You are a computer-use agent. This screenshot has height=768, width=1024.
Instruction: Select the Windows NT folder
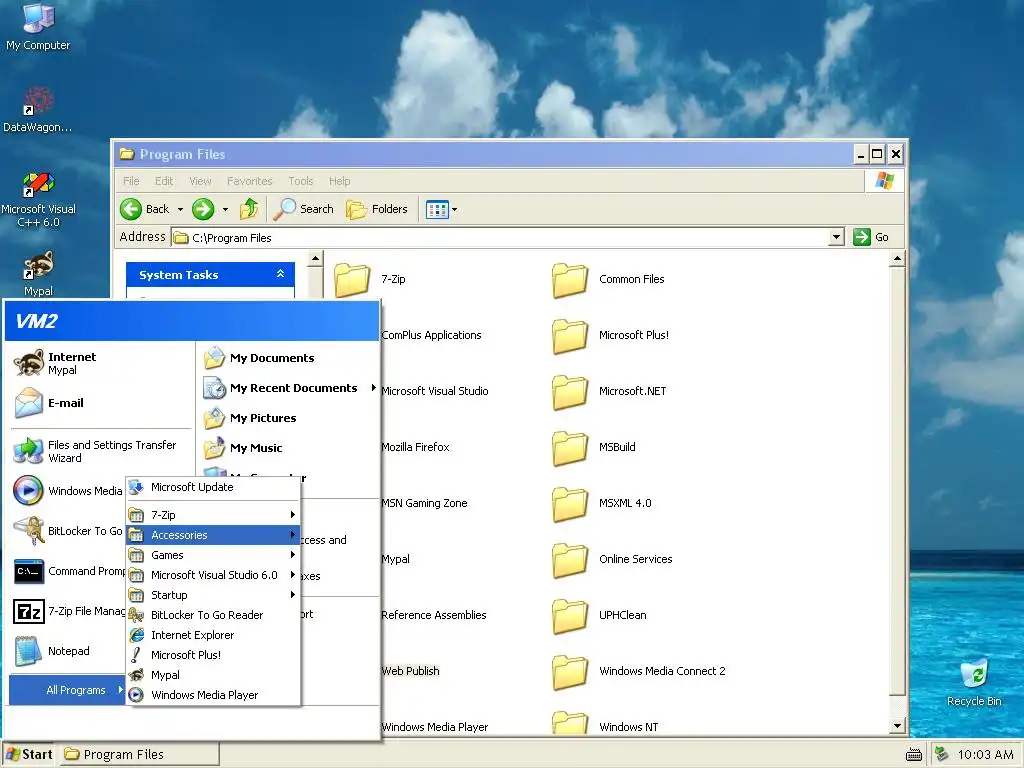(x=605, y=724)
